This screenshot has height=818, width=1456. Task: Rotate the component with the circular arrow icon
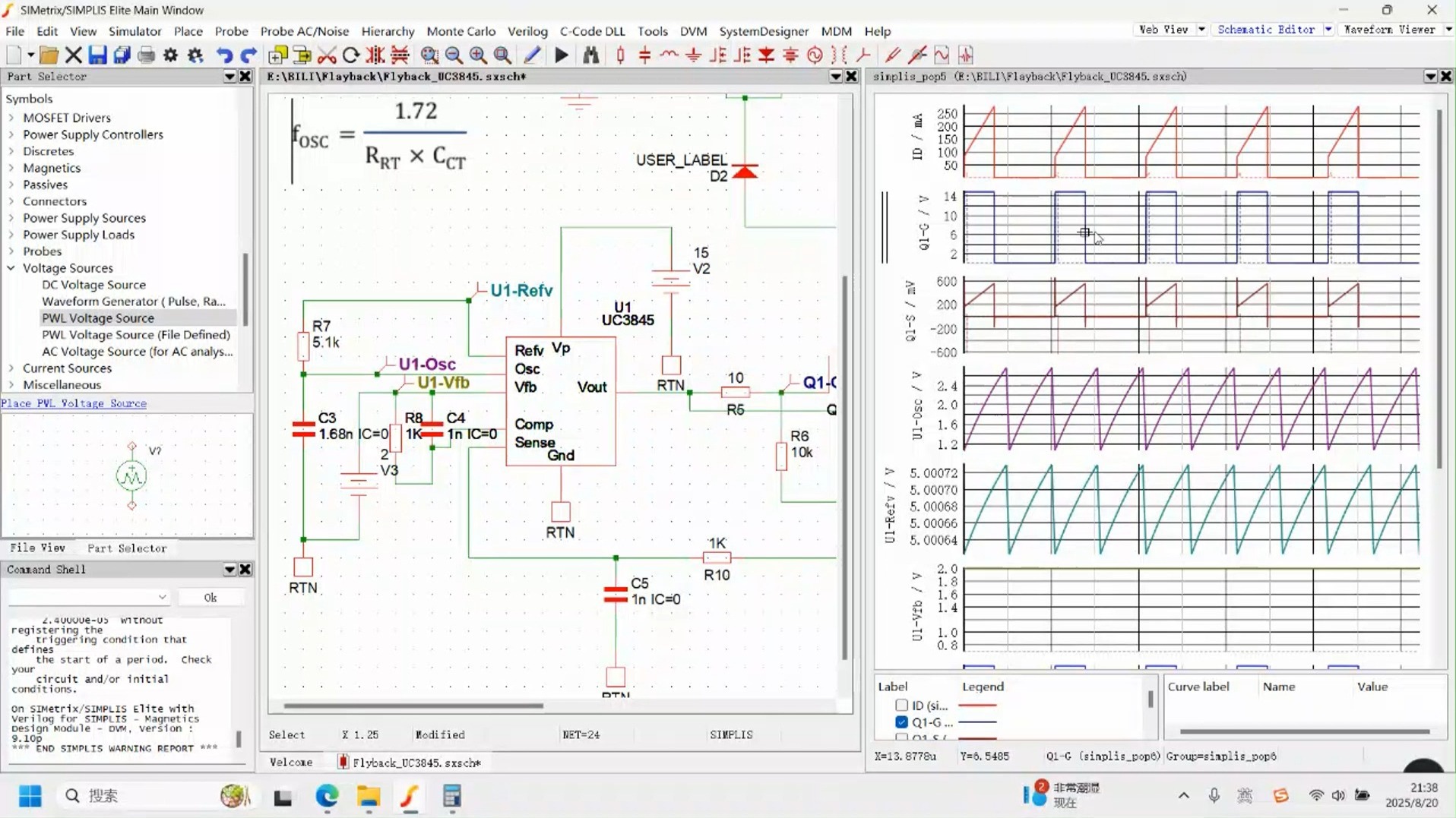coord(351,55)
